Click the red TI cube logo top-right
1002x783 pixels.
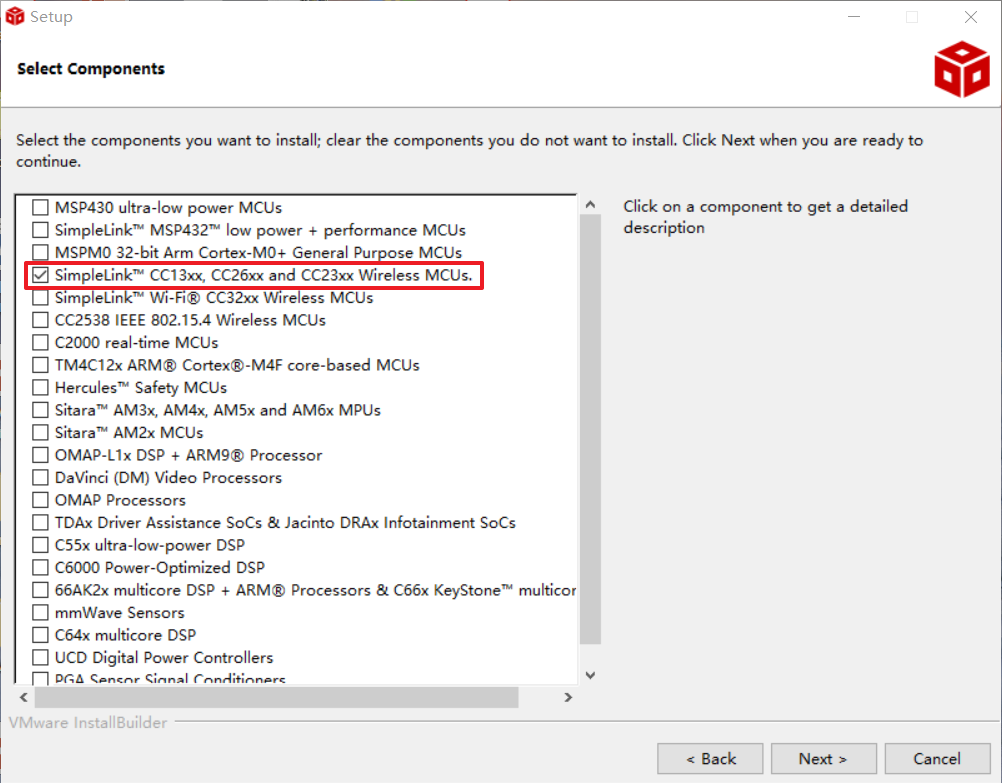pyautogui.click(x=960, y=68)
